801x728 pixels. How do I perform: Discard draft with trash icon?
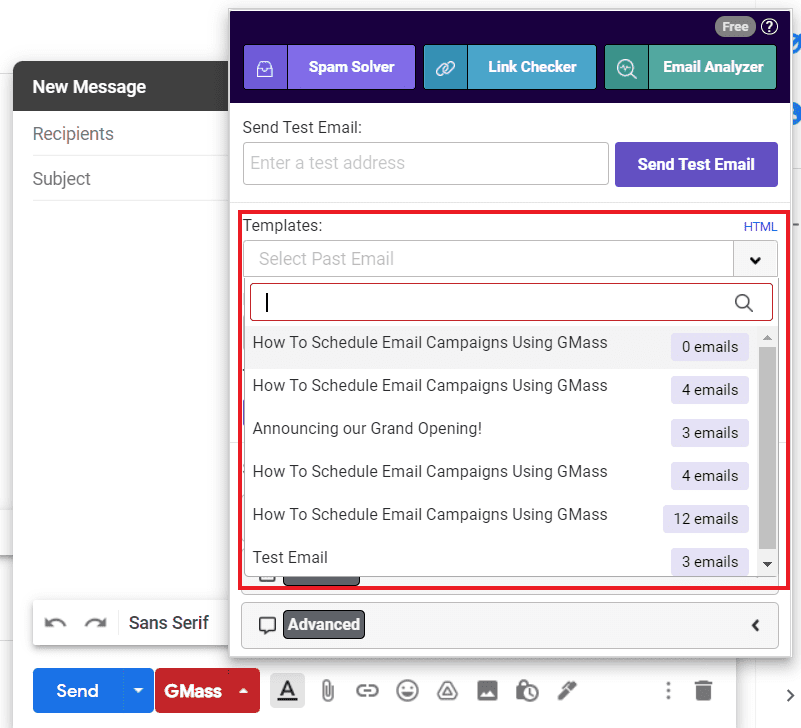tap(704, 690)
